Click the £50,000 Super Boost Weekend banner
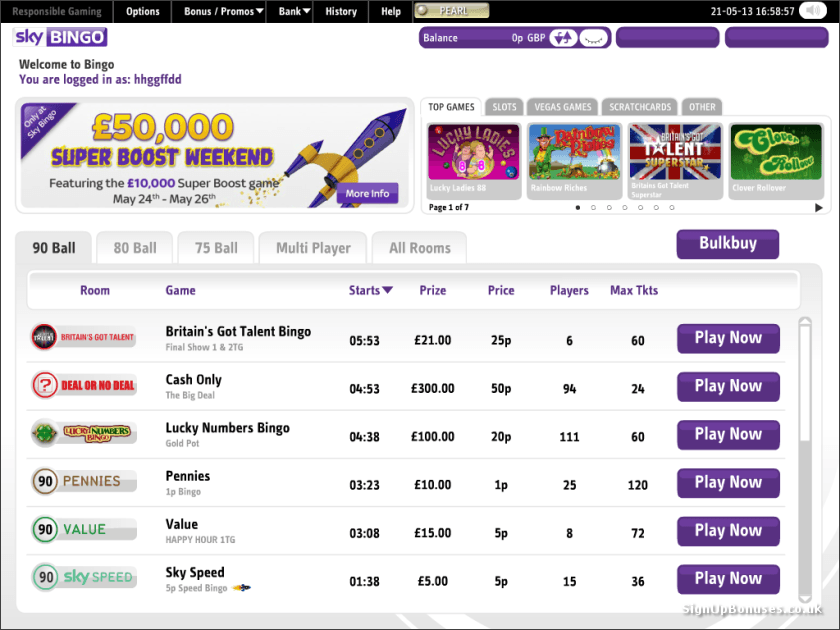Viewport: 840px width, 630px height. point(215,155)
